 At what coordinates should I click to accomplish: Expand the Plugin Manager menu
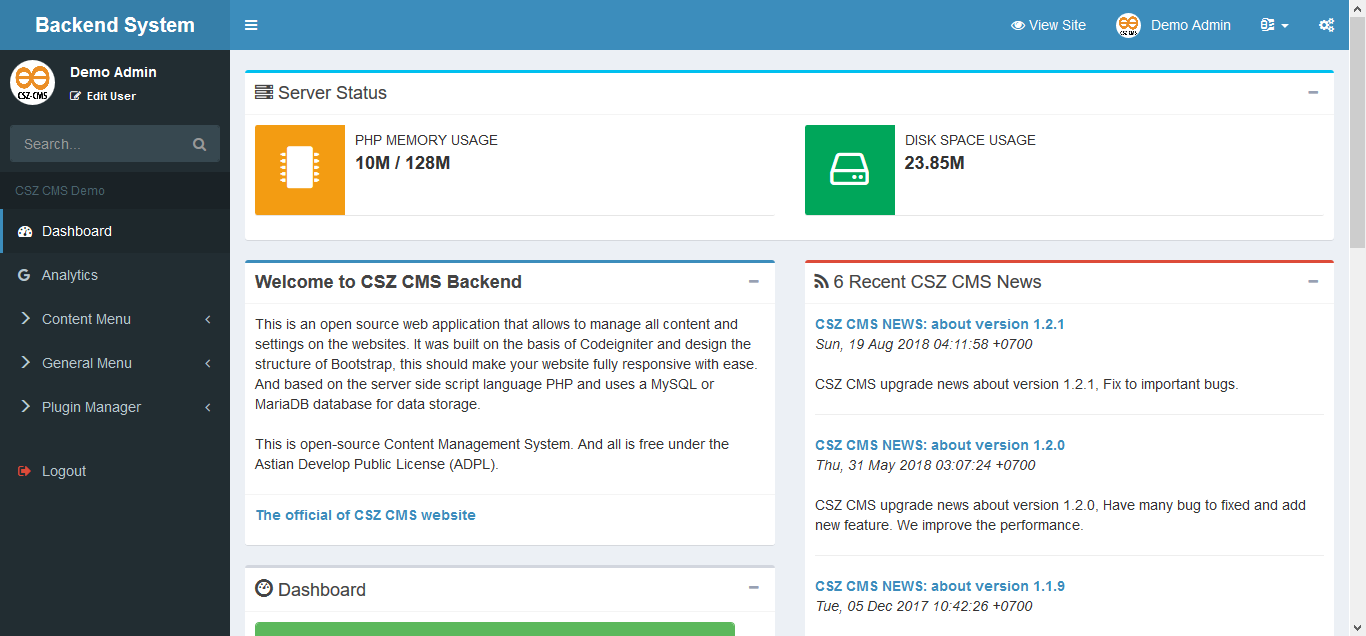point(115,407)
